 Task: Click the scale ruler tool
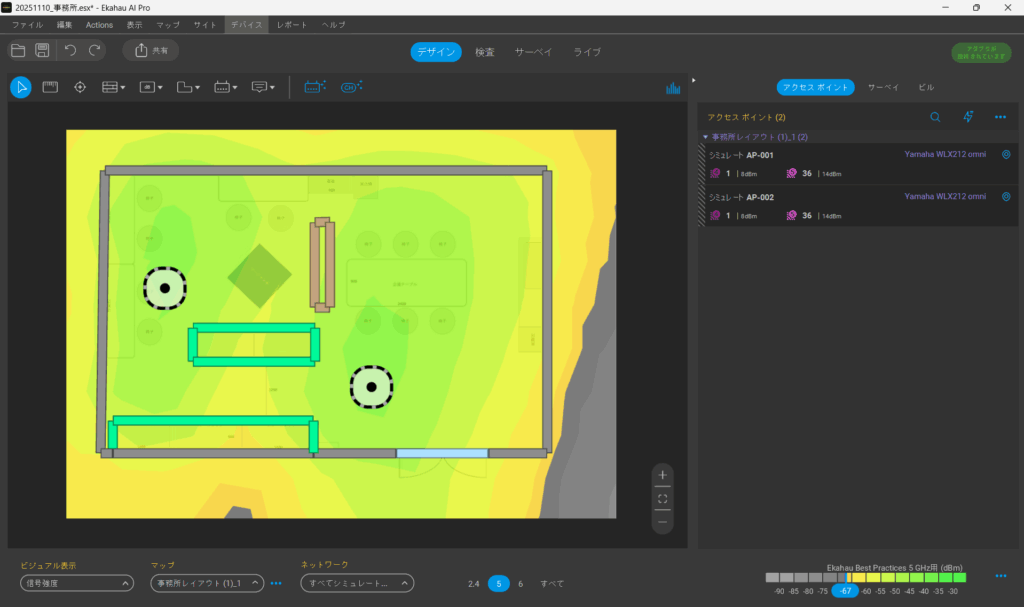(50, 87)
